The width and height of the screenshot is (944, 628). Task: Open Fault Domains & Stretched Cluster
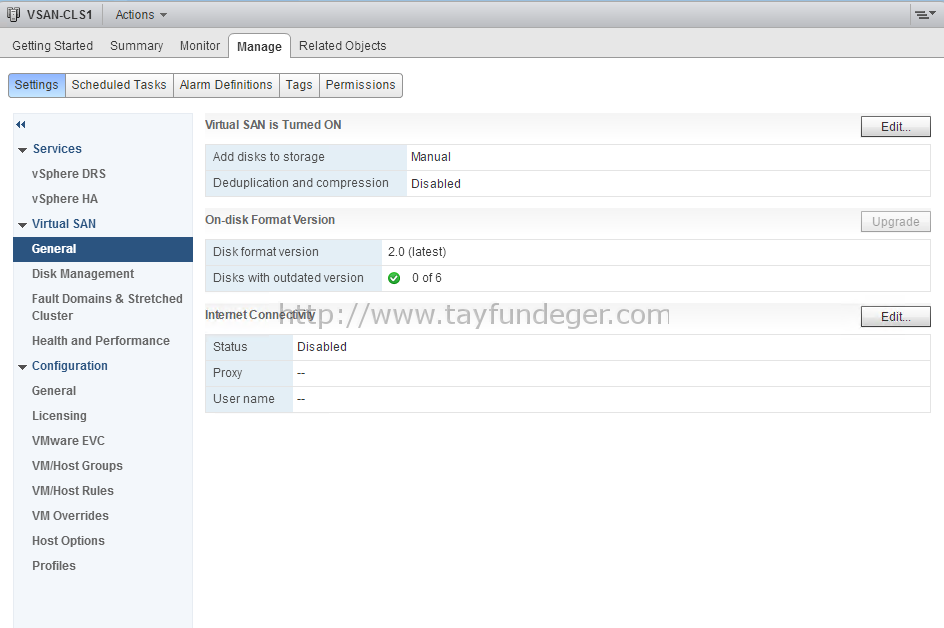point(107,307)
